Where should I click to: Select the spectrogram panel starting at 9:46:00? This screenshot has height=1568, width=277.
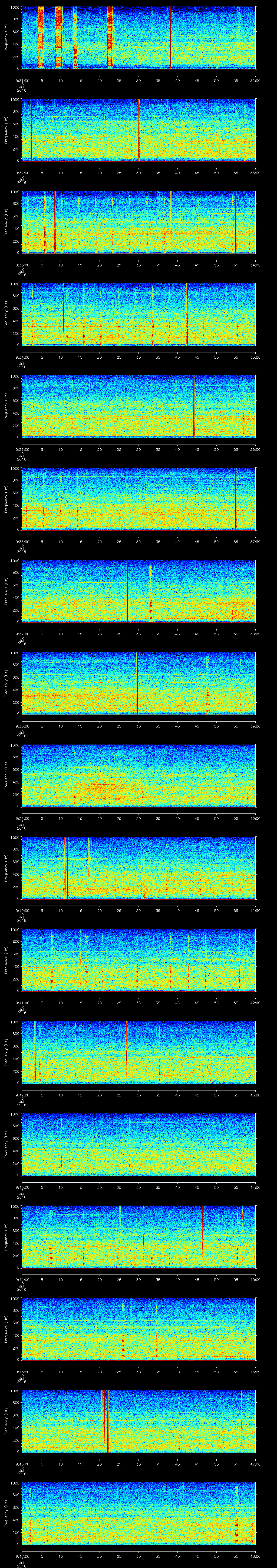point(139,1421)
